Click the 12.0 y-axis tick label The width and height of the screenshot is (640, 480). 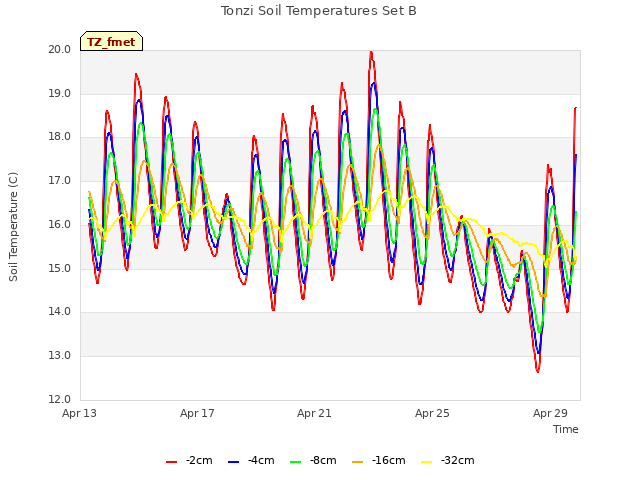(60, 399)
